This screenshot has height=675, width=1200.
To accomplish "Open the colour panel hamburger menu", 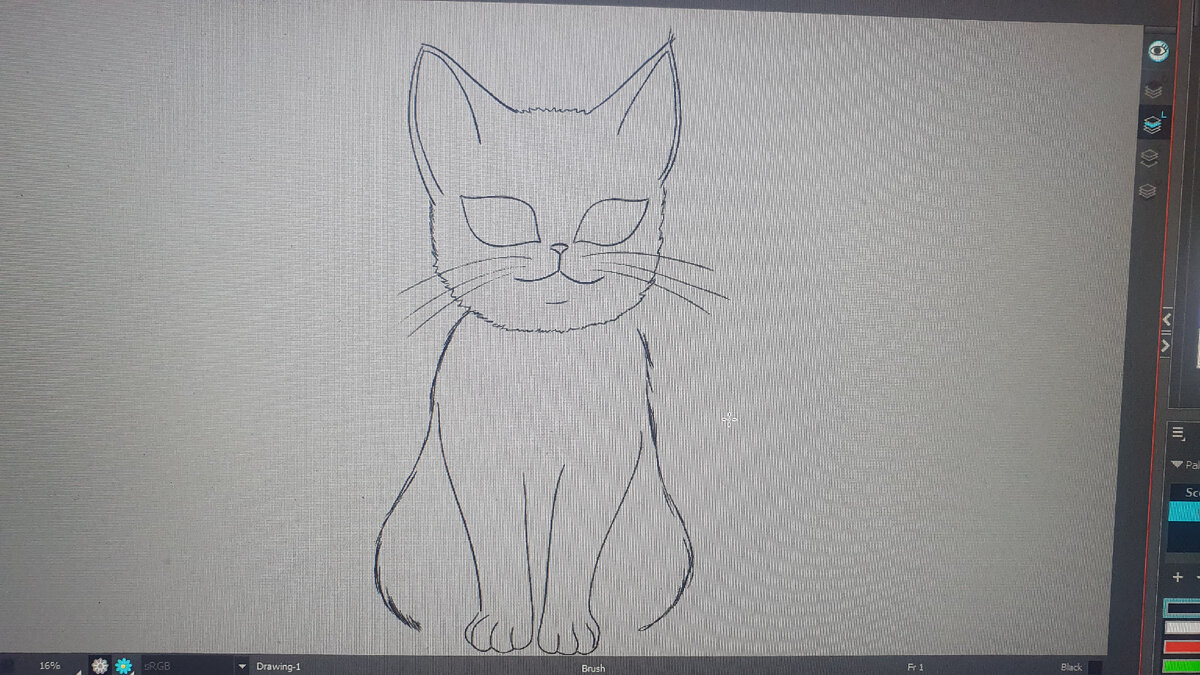I will coord(1178,432).
